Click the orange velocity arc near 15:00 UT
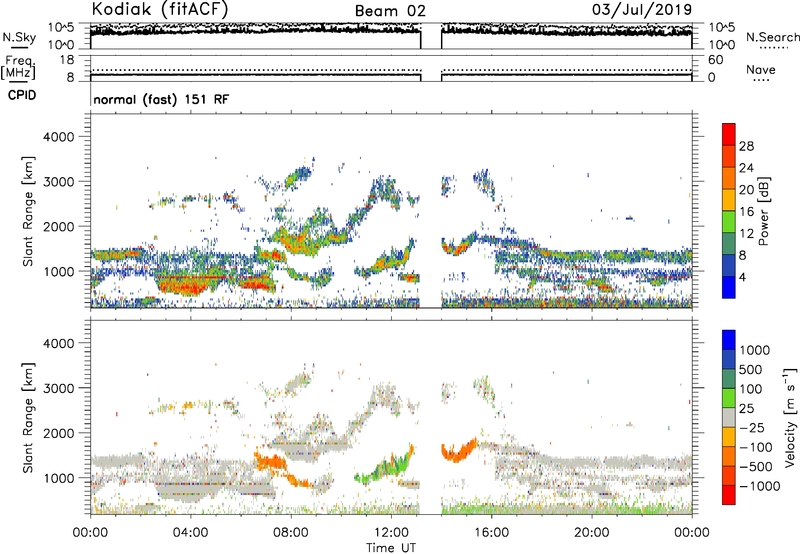 [x=458, y=451]
